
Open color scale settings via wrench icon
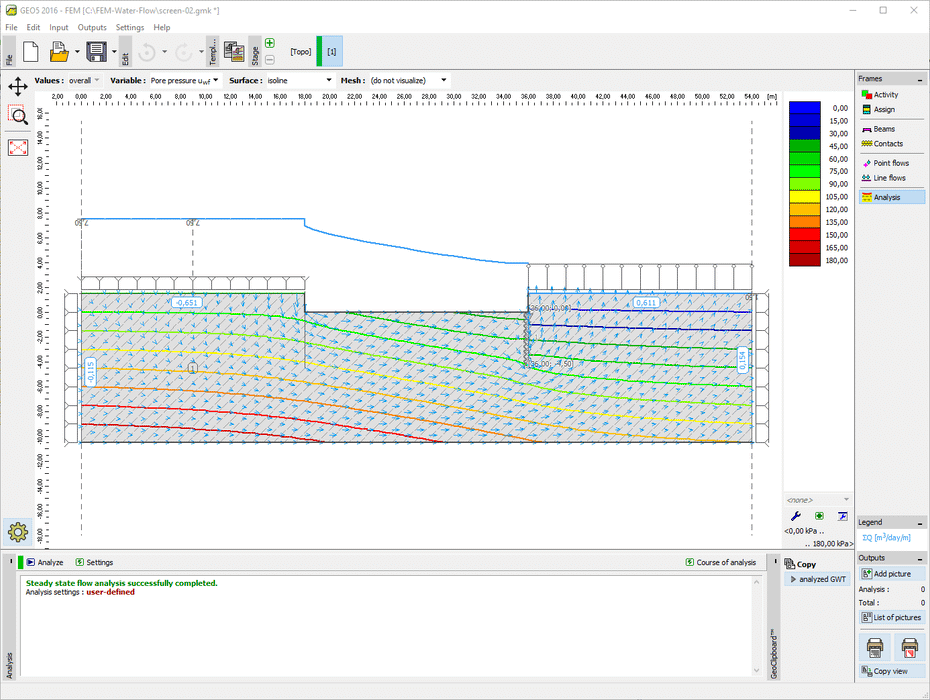[798, 516]
